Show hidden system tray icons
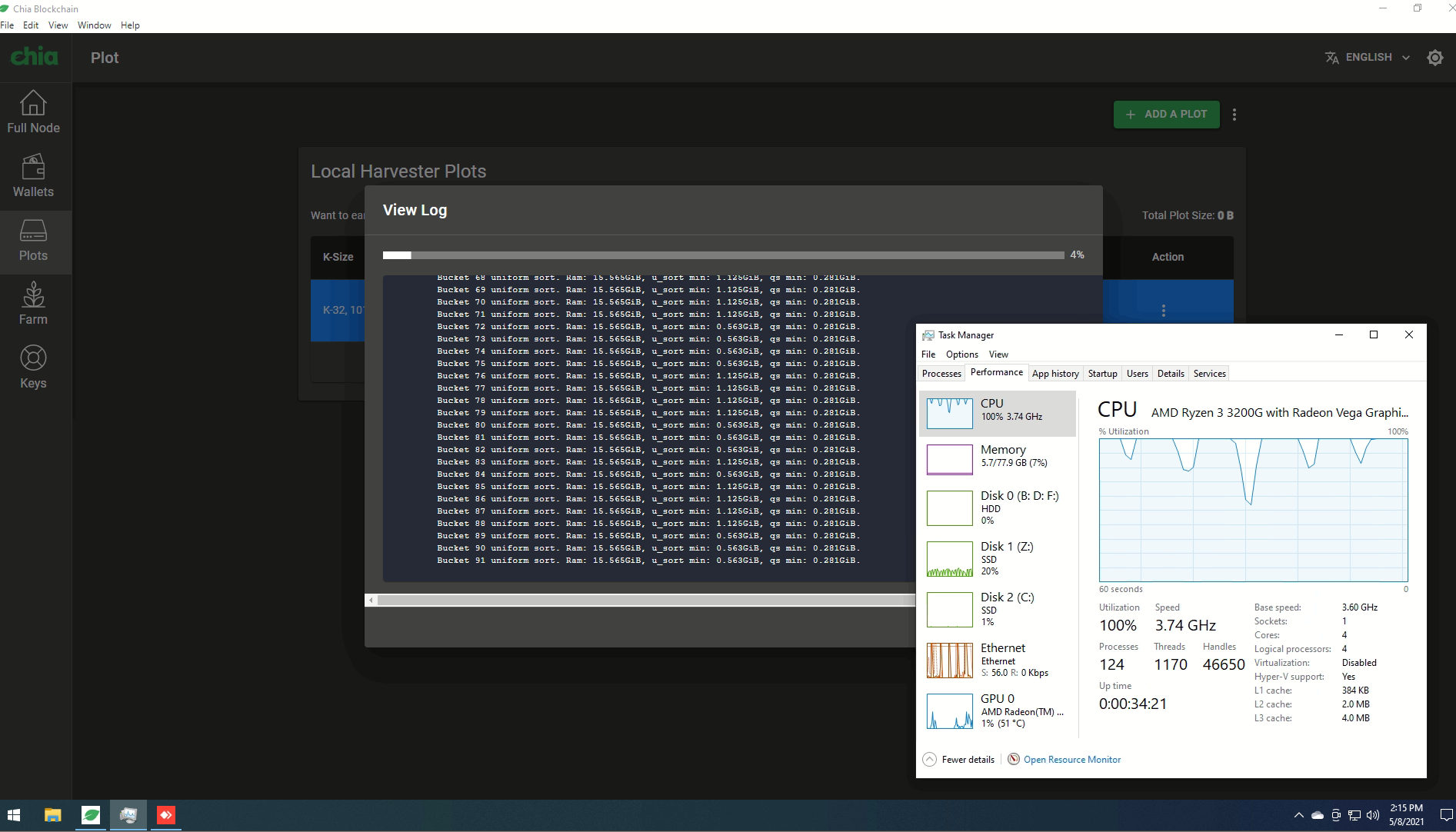 point(1299,815)
